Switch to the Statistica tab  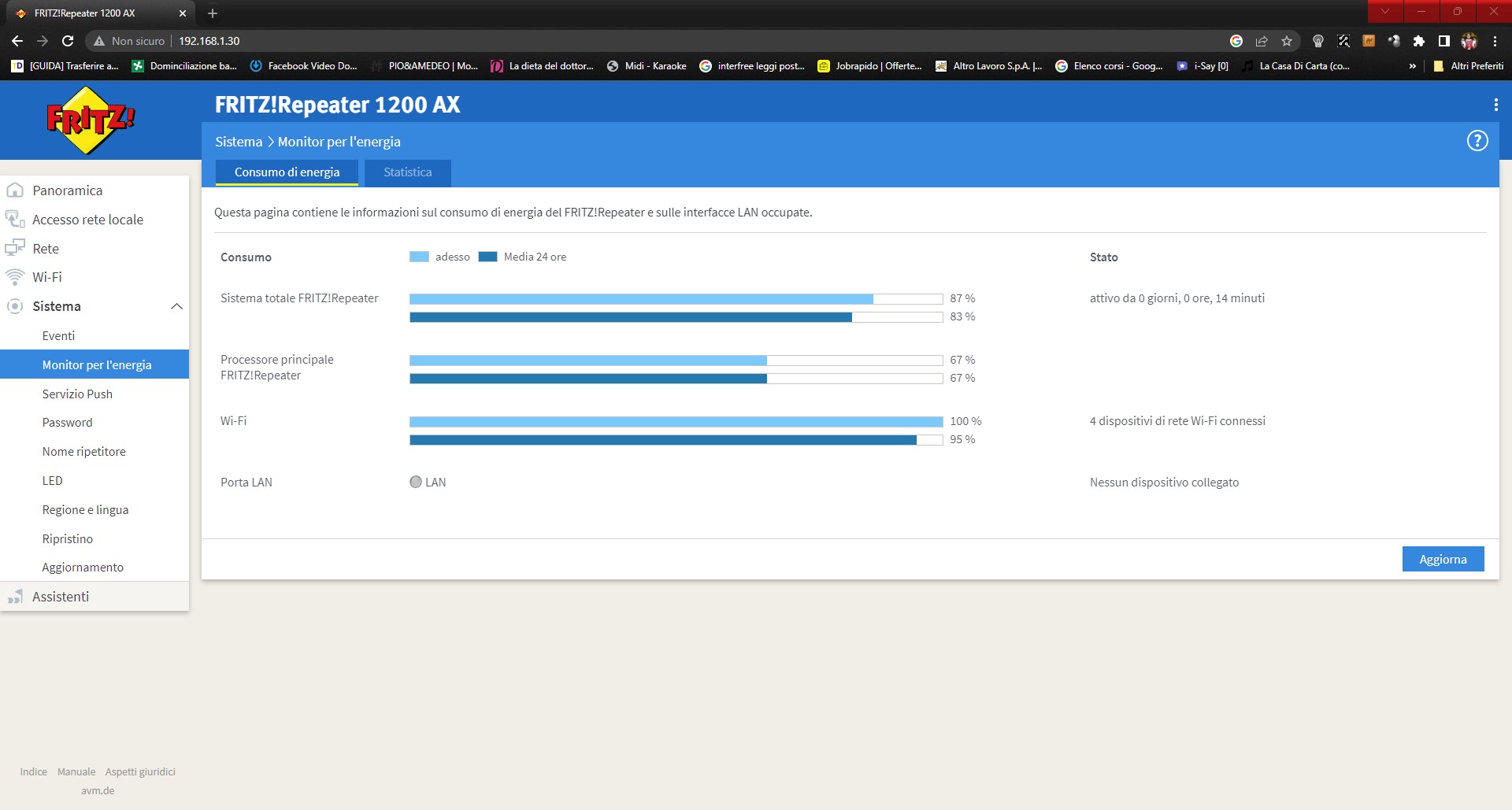(407, 172)
